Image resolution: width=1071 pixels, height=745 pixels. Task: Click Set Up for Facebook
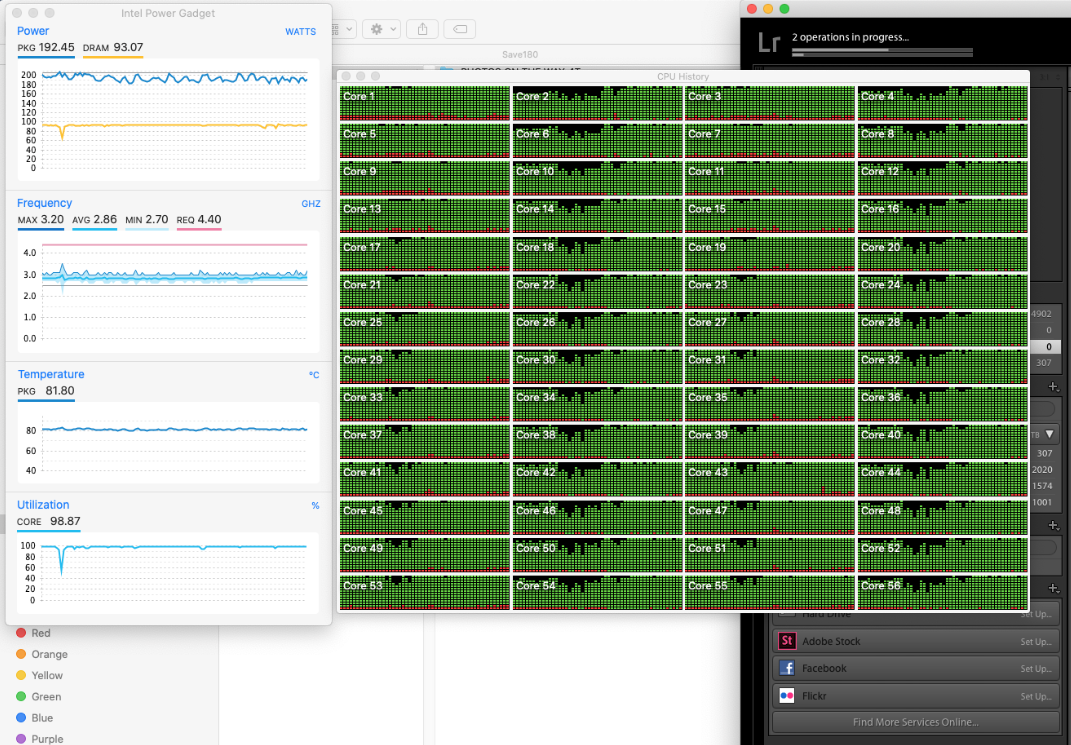coord(1035,669)
